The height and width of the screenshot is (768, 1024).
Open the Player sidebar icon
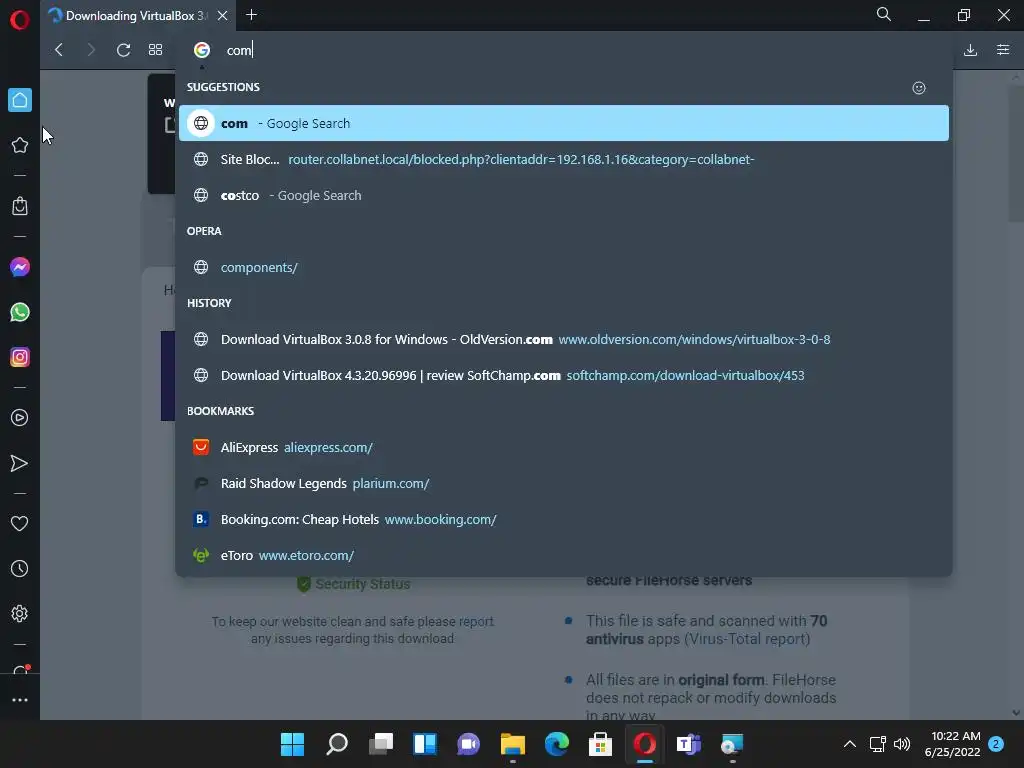[x=20, y=418]
